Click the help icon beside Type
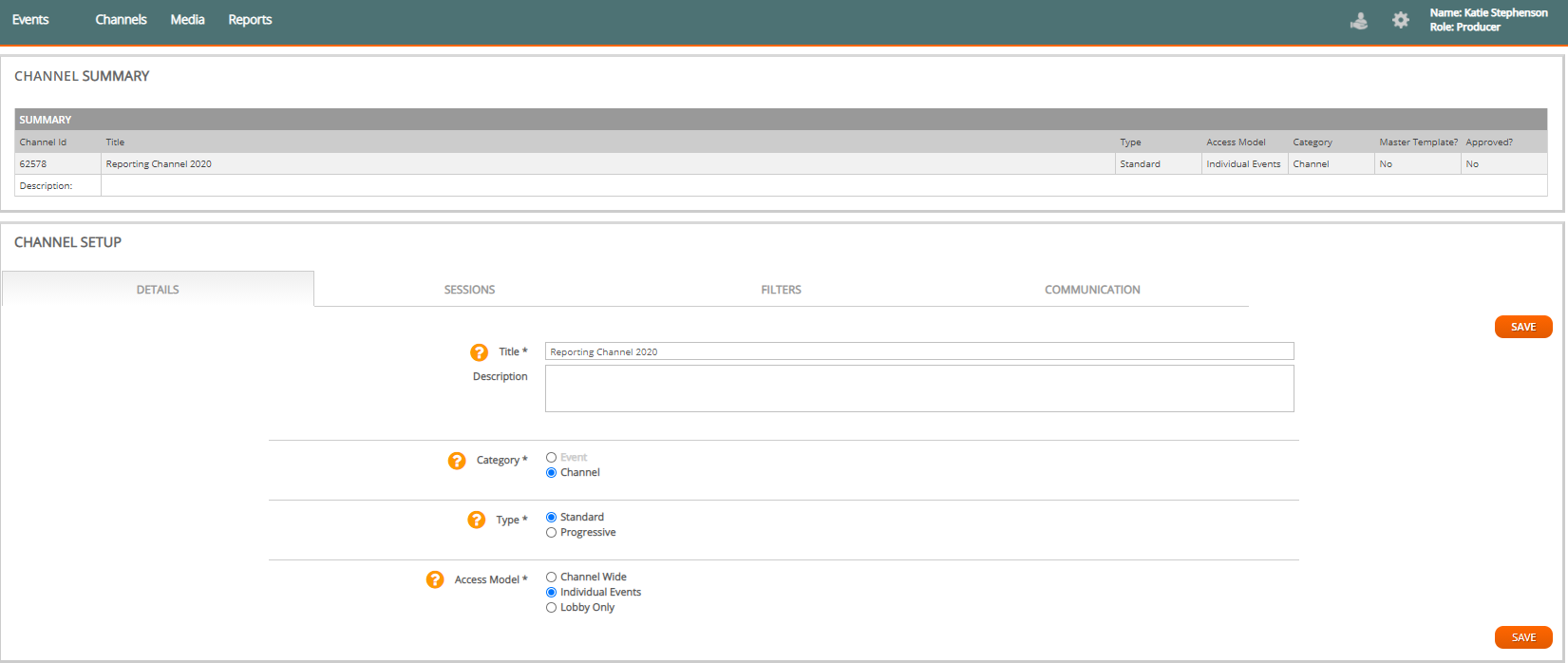This screenshot has height=663, width=1568. pyautogui.click(x=477, y=521)
